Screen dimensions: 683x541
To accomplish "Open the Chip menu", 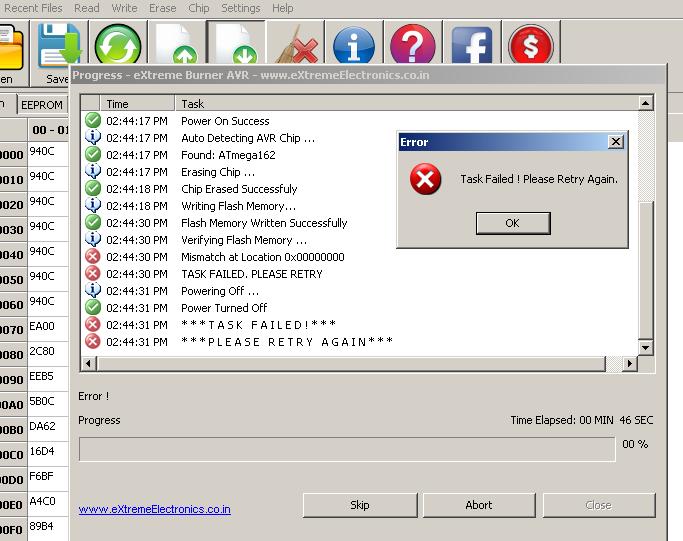I will coord(199,8).
